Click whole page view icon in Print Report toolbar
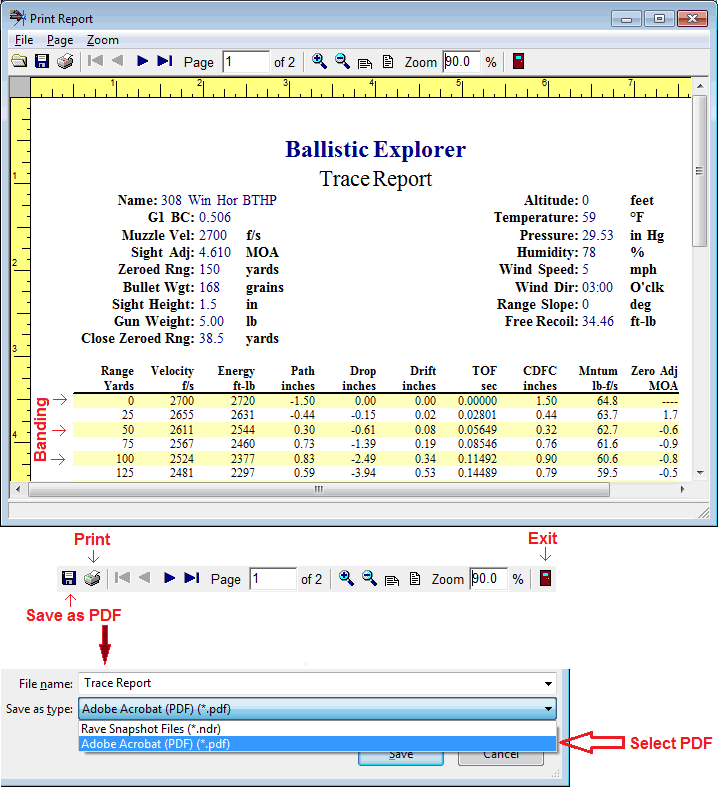The image size is (718, 790). point(387,62)
